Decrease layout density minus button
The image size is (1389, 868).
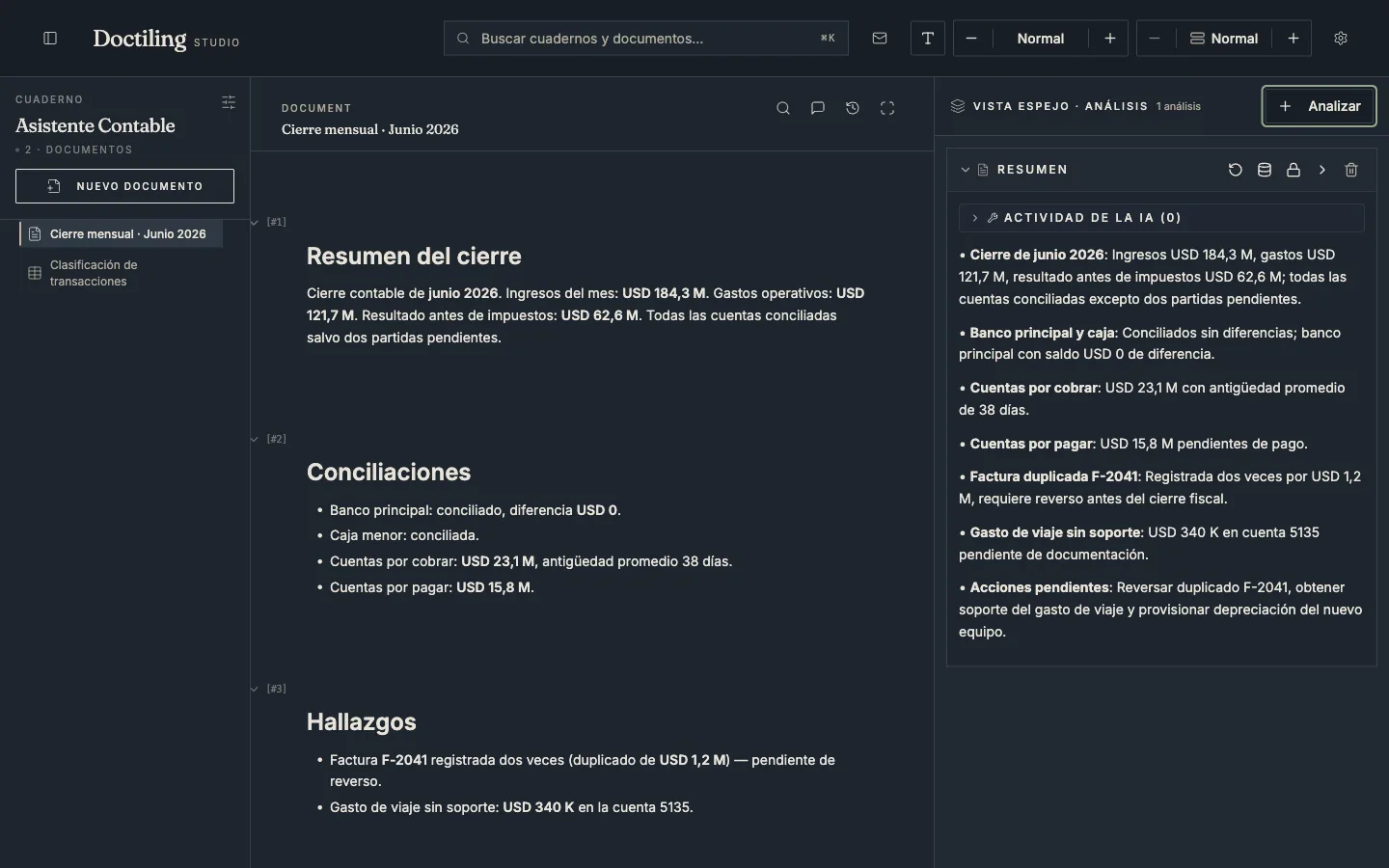(1155, 39)
